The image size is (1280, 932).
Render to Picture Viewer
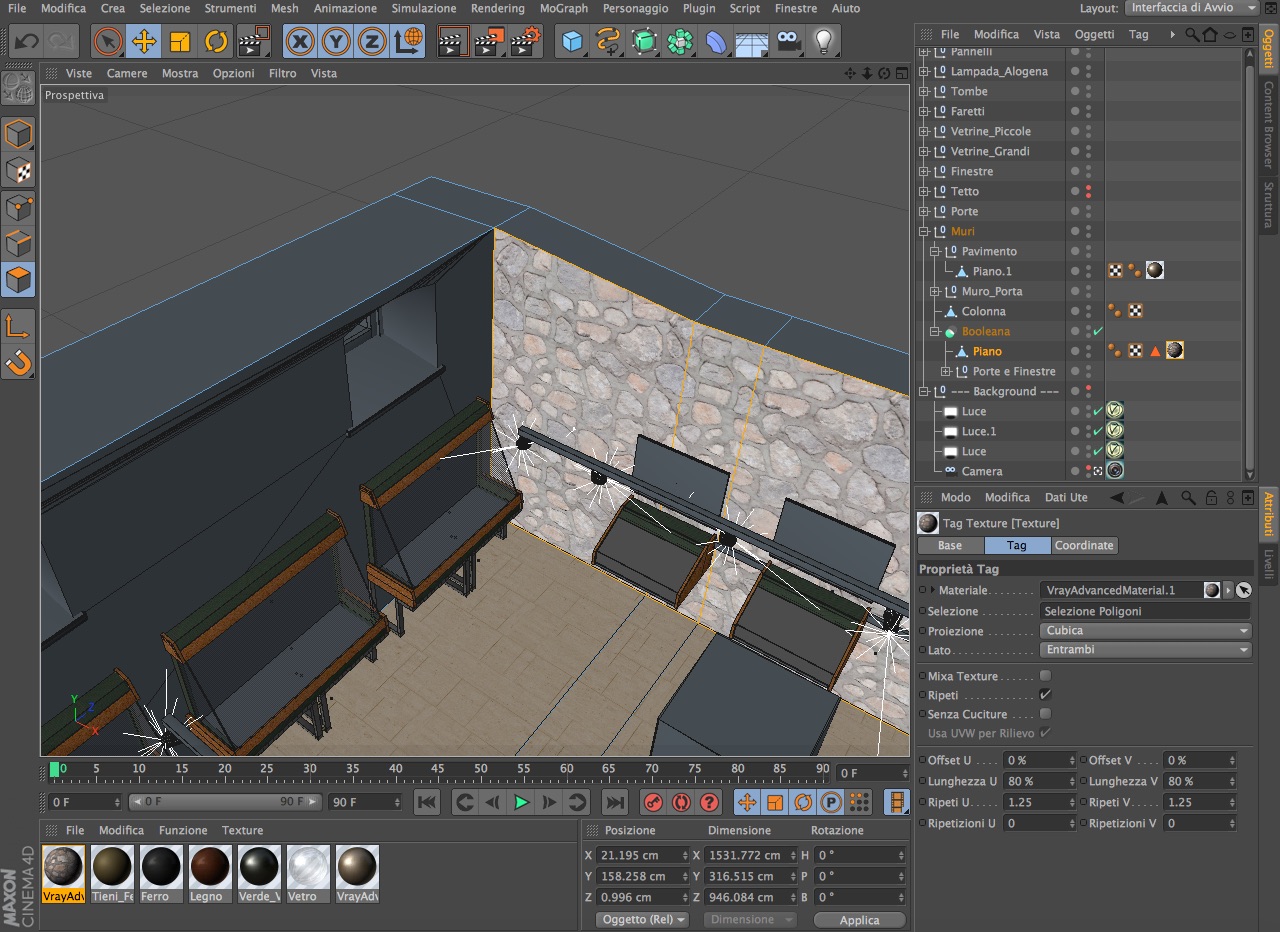click(490, 42)
